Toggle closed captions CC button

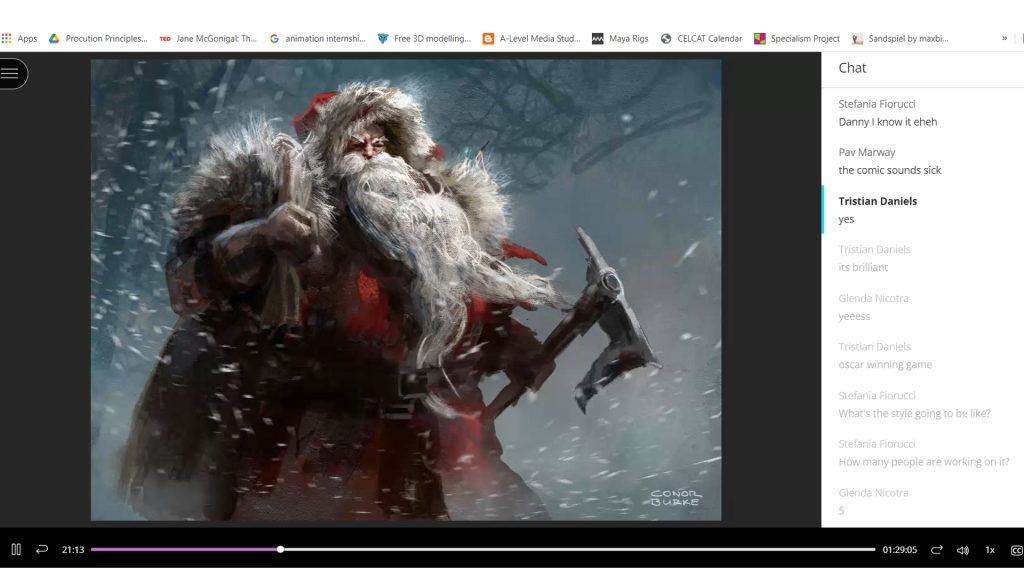click(x=1017, y=551)
